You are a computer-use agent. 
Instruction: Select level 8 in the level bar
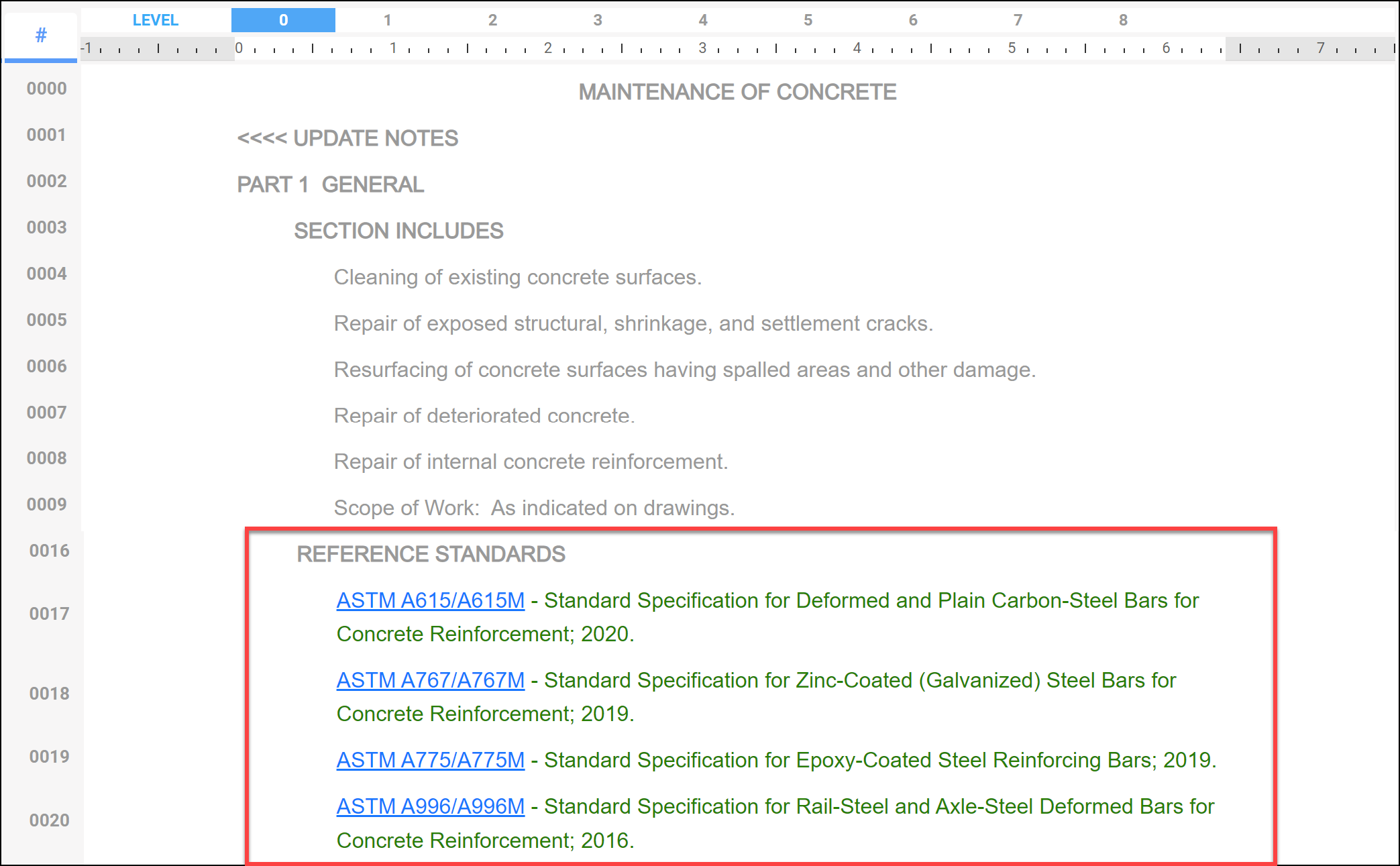click(1123, 20)
